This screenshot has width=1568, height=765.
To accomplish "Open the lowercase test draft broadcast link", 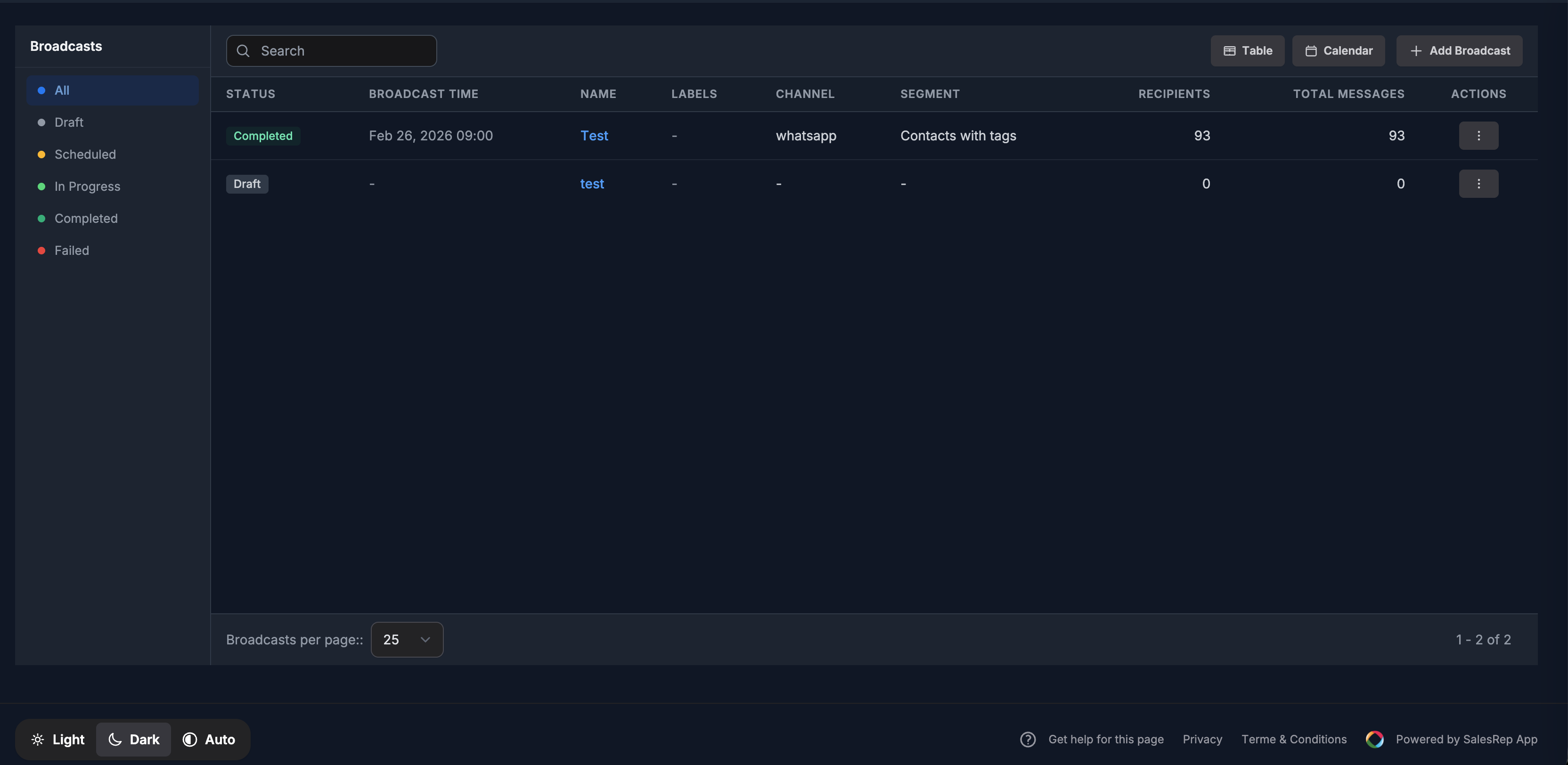I will [592, 184].
